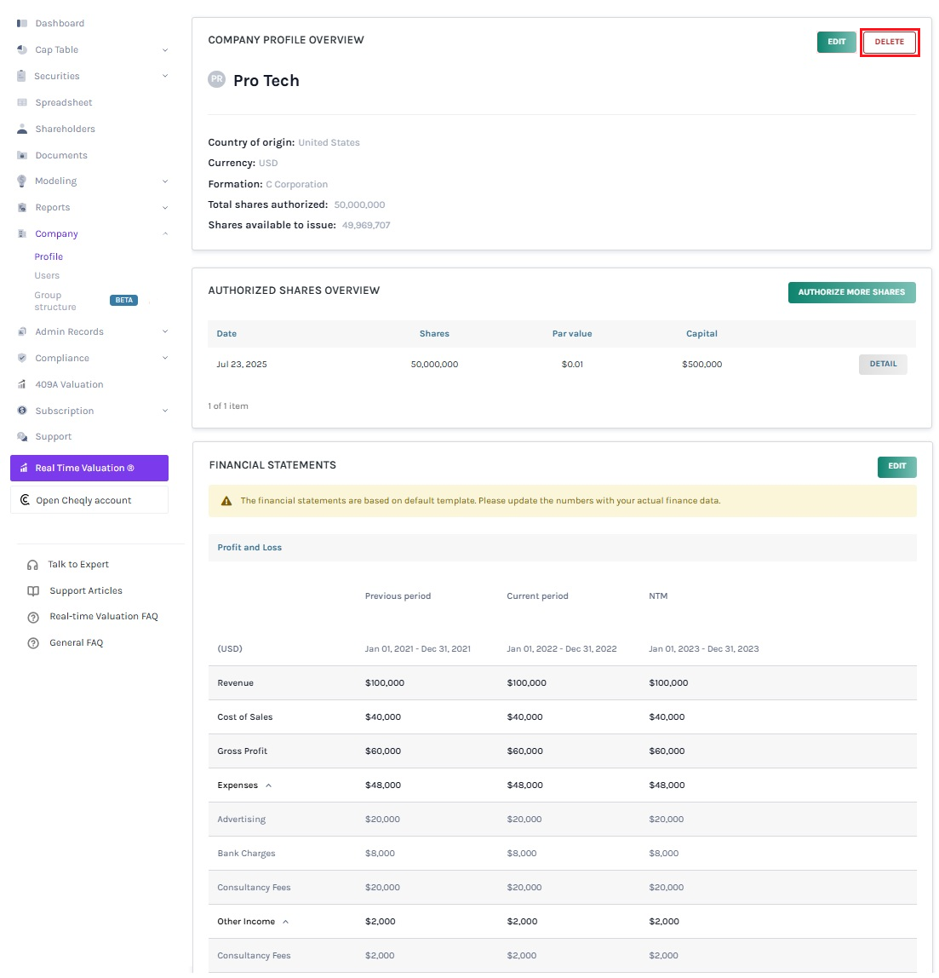
Task: Open General FAQ link
Action: coord(76,642)
